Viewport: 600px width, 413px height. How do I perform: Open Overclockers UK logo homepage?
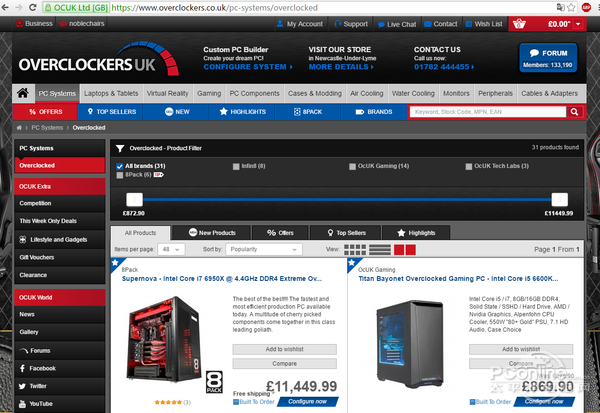pyautogui.click(x=98, y=59)
